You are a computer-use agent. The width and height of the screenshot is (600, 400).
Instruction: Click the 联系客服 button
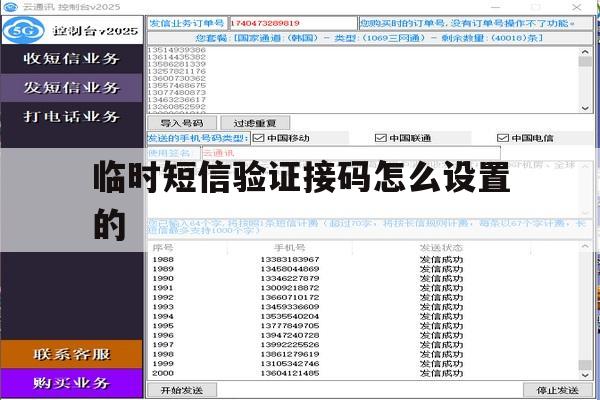(72, 354)
